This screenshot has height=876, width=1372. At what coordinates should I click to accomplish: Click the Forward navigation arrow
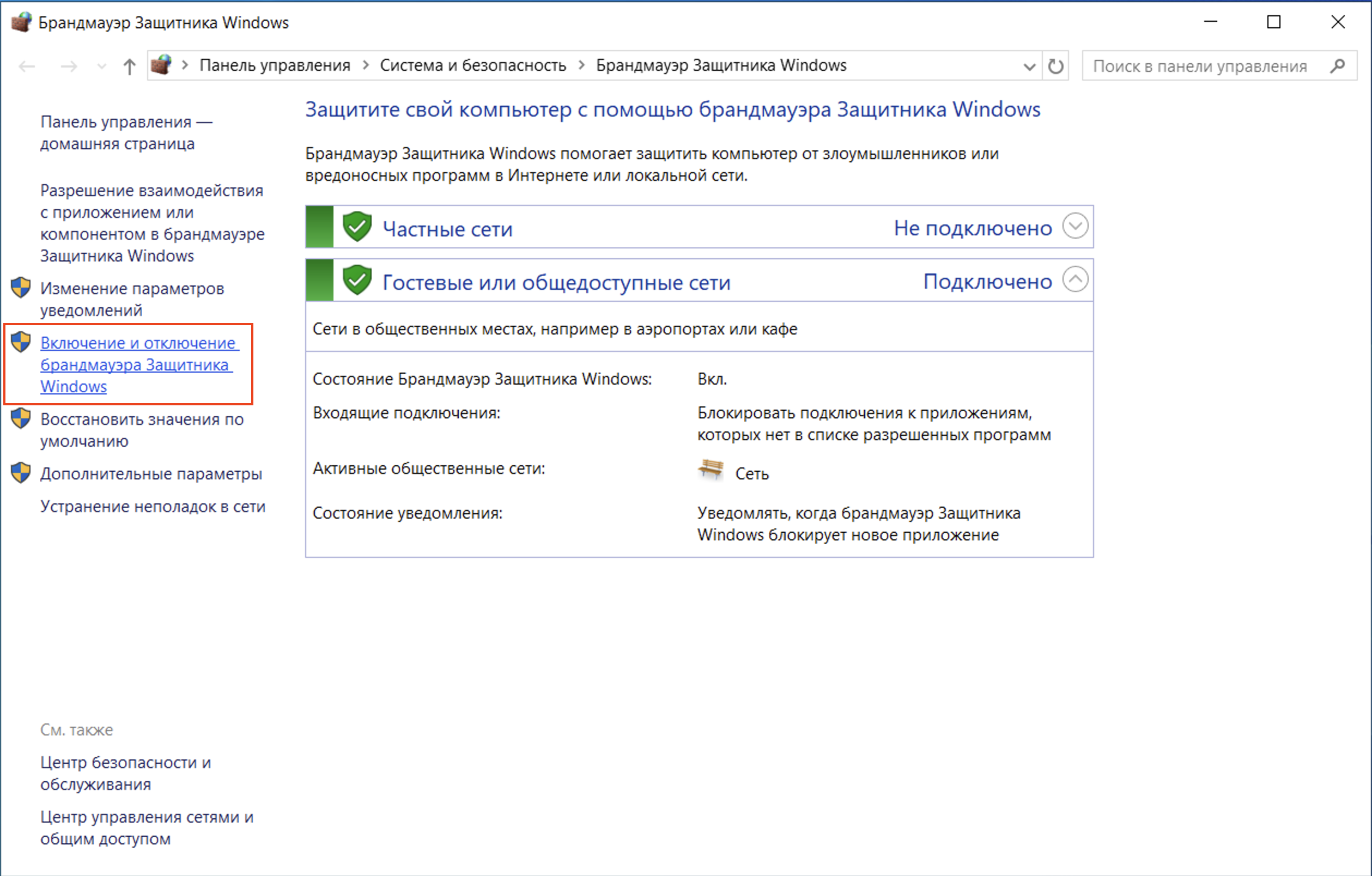[69, 66]
